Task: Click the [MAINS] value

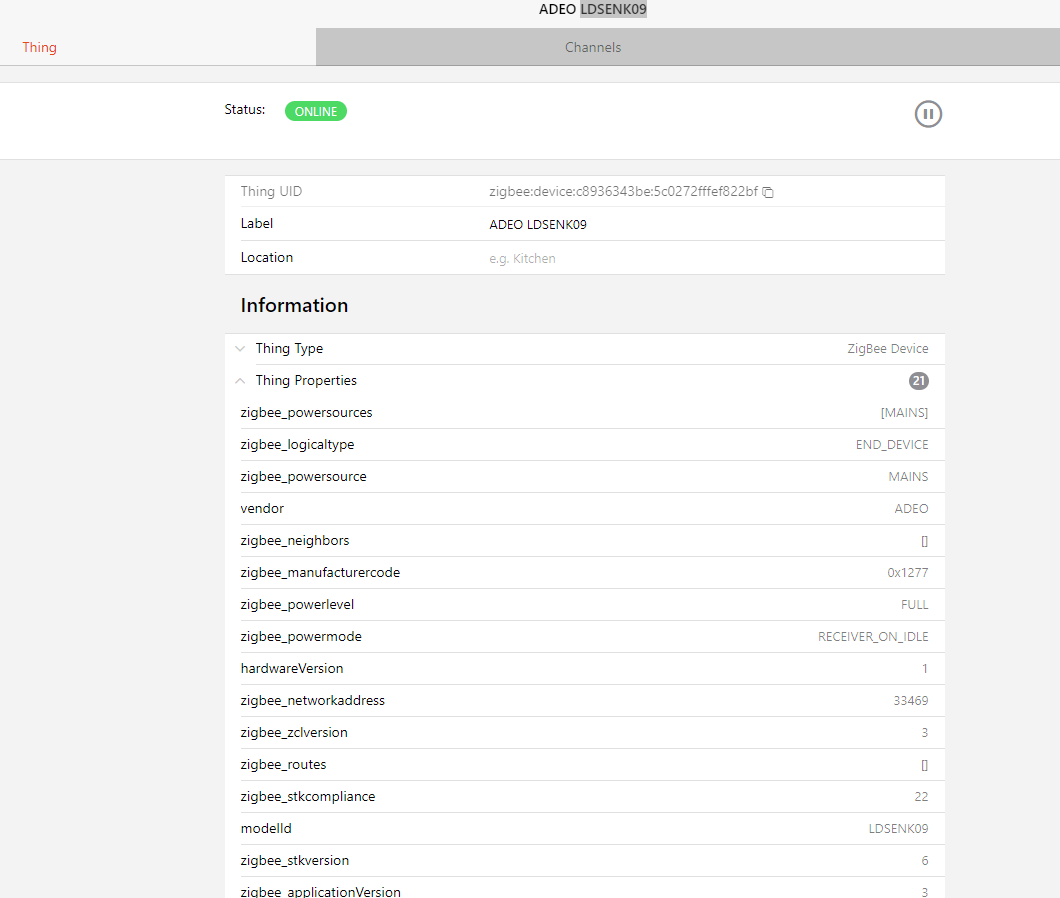Action: pyautogui.click(x=904, y=412)
